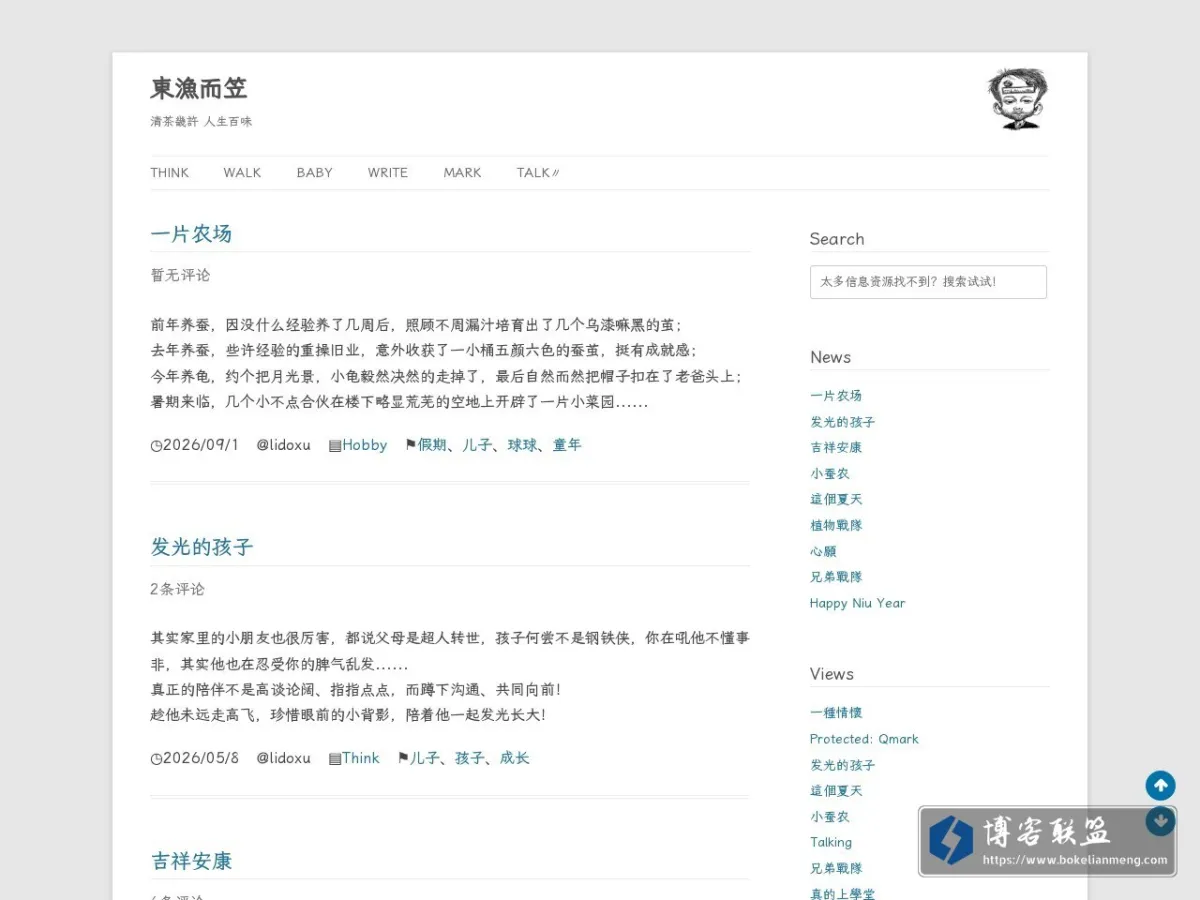1200x900 pixels.
Task: Click the scroll-to-top arrow button
Action: click(x=1160, y=785)
